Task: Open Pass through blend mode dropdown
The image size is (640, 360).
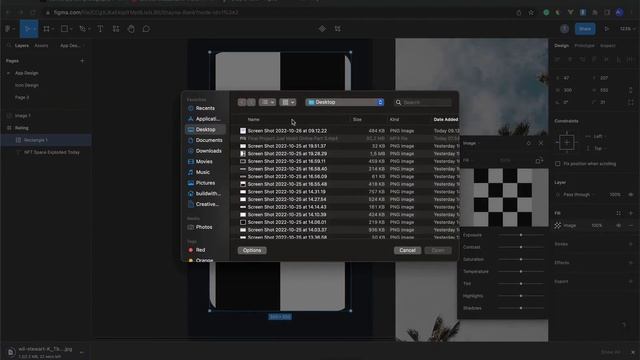Action: coord(579,195)
